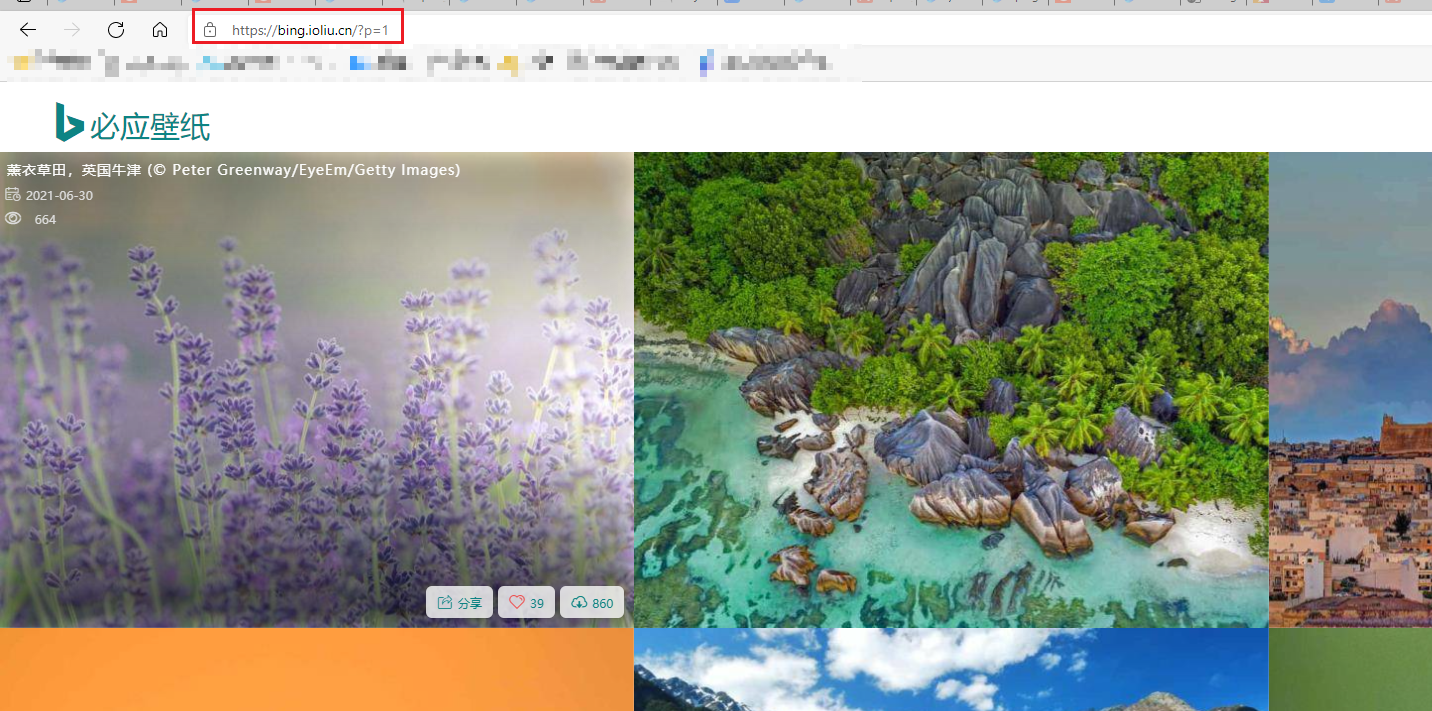Viewport: 1432px width, 711px height.
Task: Click the lavender field title caption text
Action: (x=233, y=170)
